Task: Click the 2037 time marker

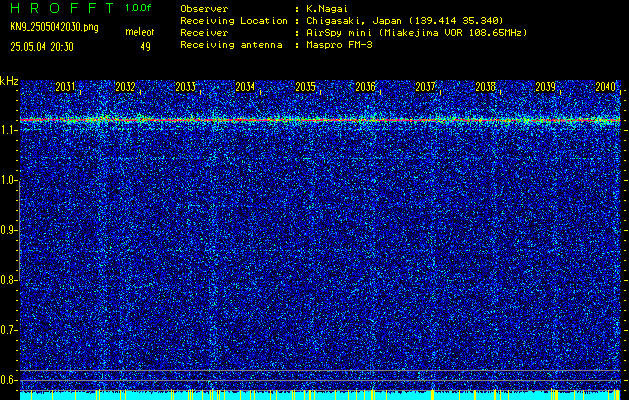Action: point(425,87)
